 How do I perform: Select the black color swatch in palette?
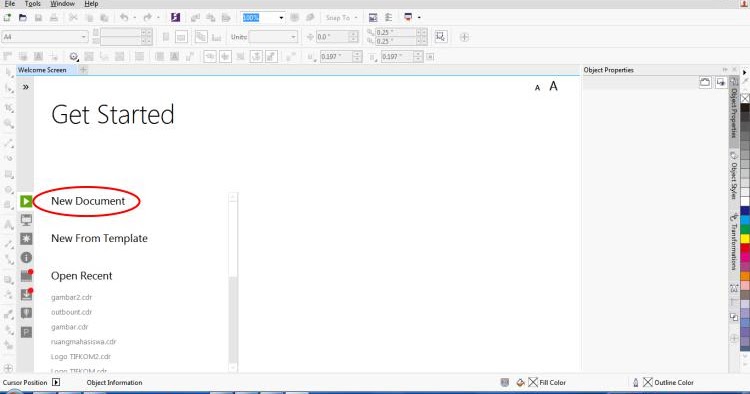745,108
